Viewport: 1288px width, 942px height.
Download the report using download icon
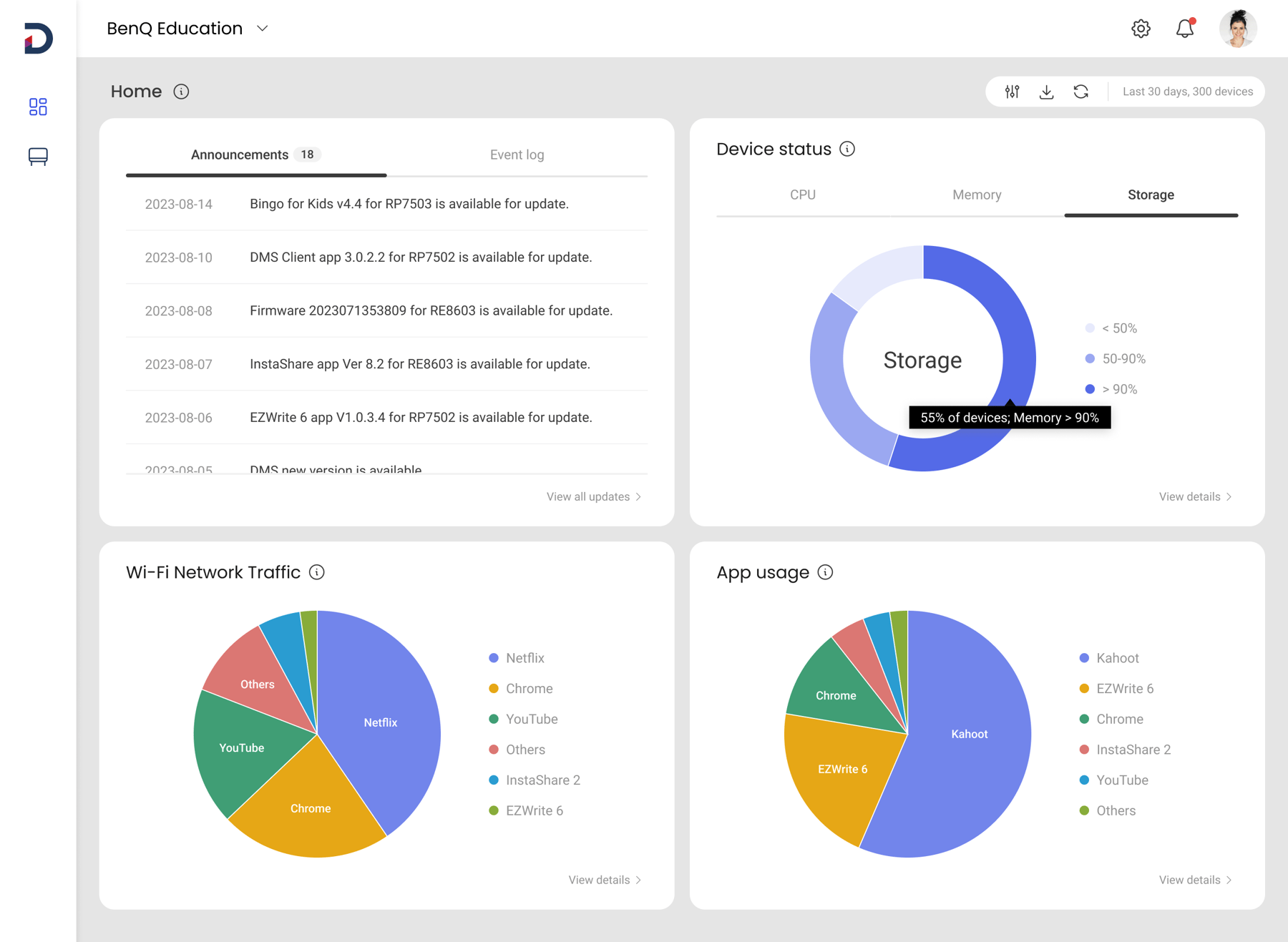pyautogui.click(x=1046, y=92)
